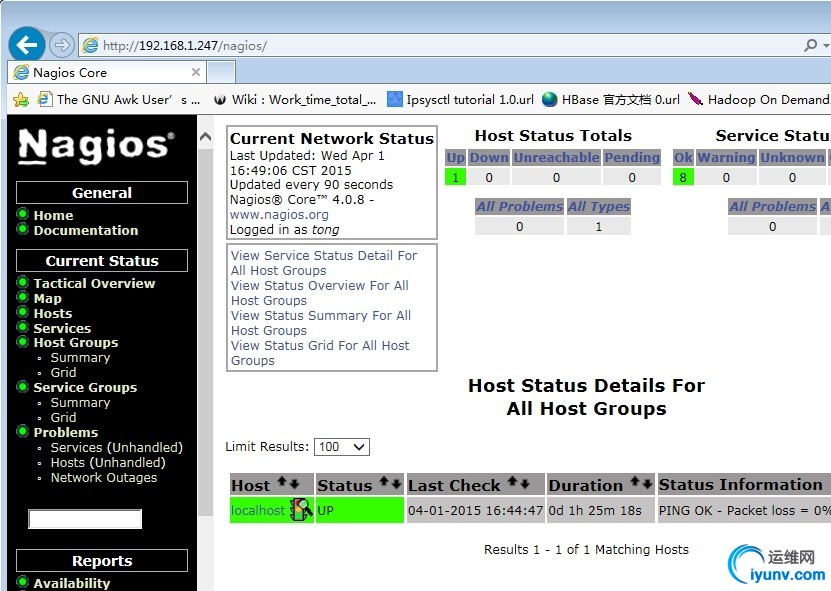Click Unknown service status header
The image size is (831, 591).
[x=792, y=157]
